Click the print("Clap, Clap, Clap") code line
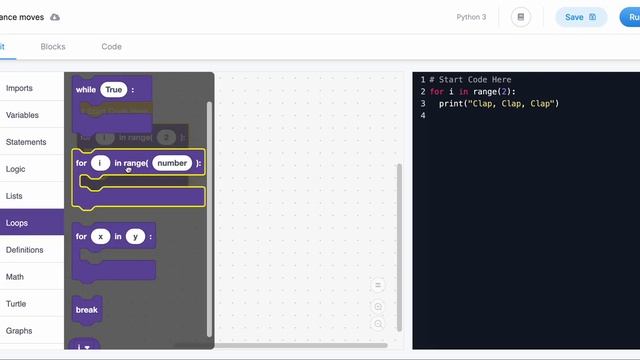 coord(499,104)
